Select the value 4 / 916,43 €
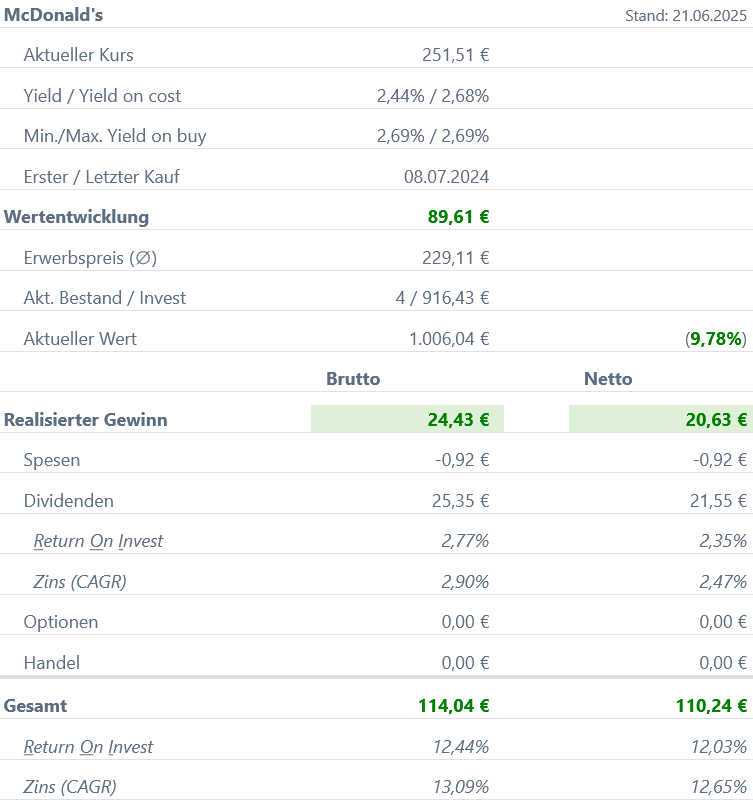 442,298
